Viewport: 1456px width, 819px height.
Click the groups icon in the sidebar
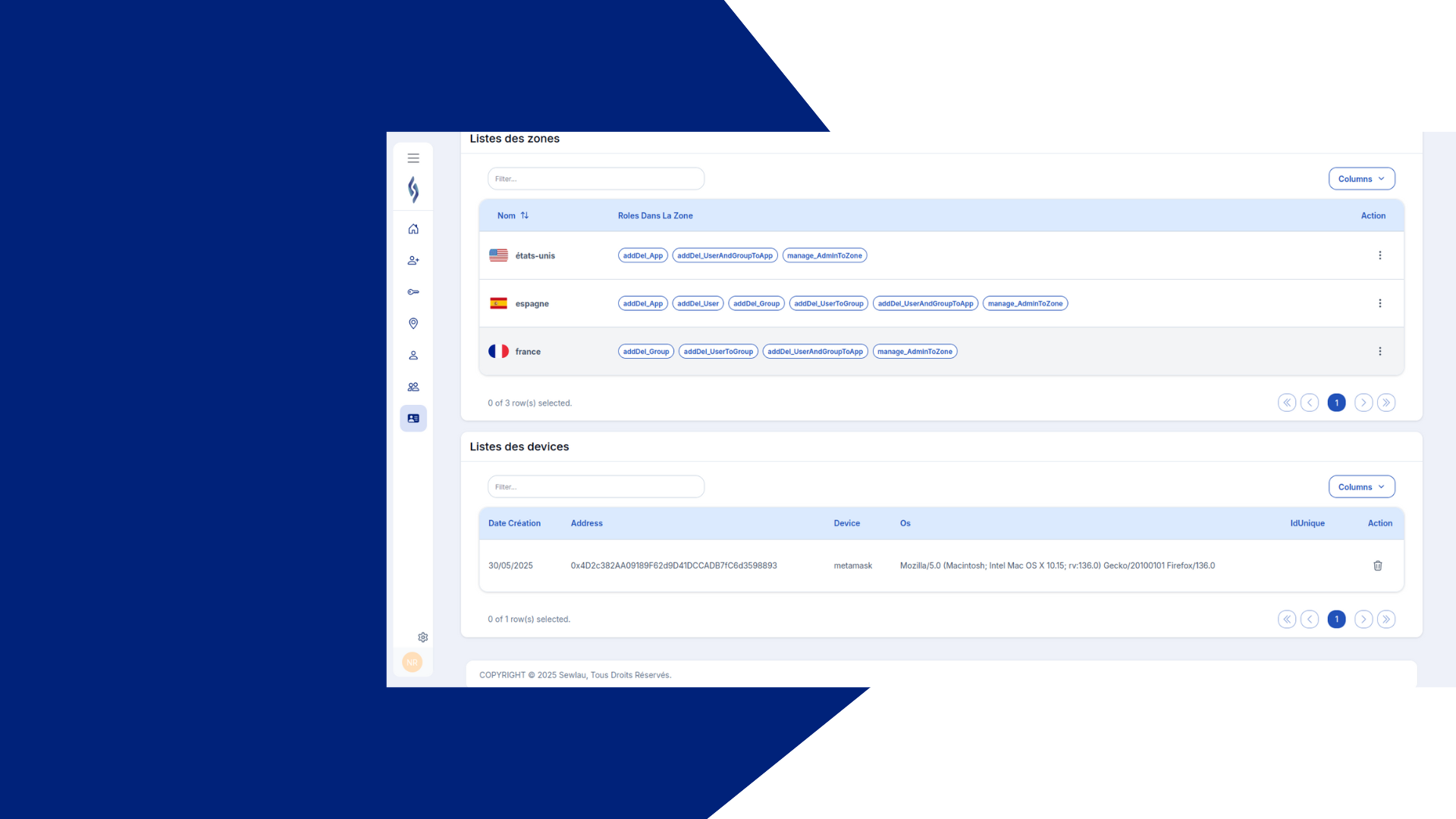[413, 387]
